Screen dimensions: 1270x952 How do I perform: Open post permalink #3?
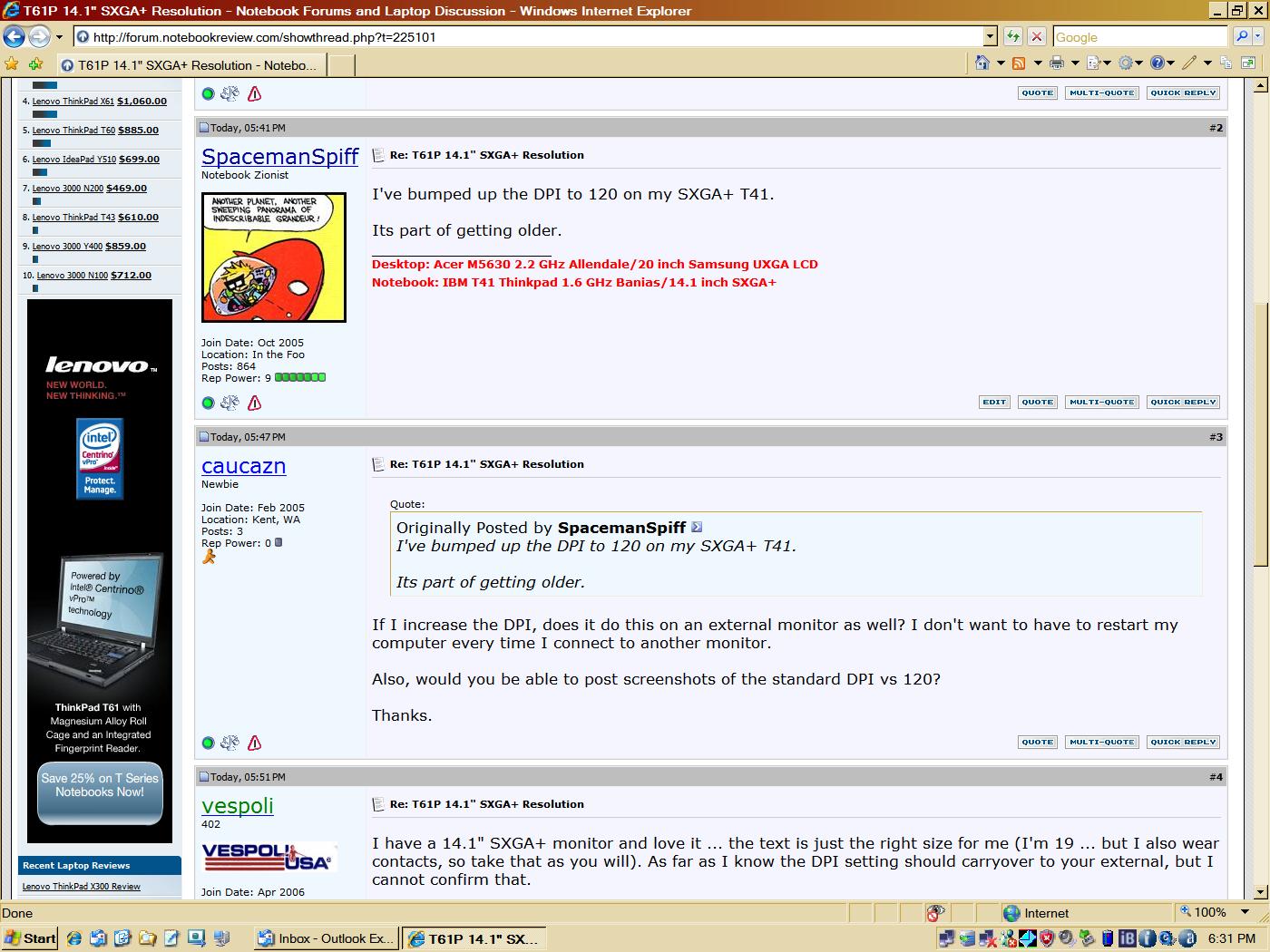(x=1216, y=437)
